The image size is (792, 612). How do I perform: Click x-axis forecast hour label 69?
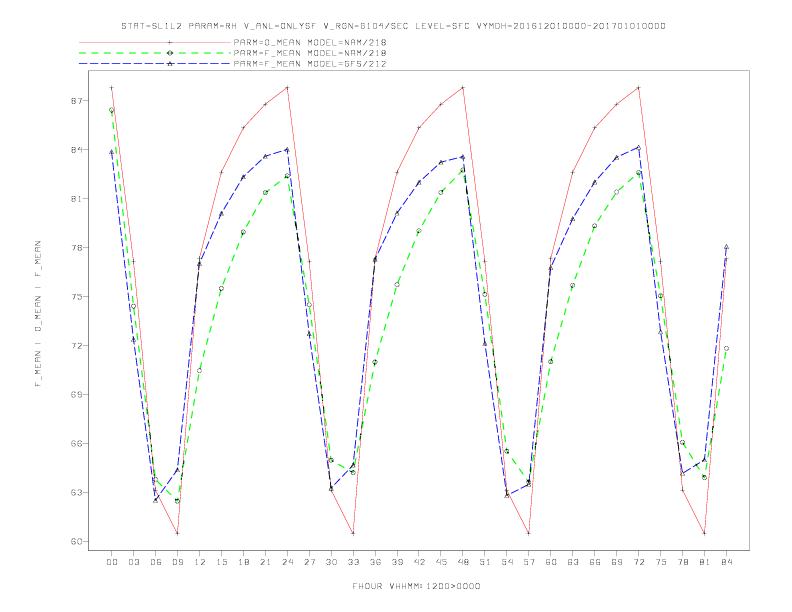[x=617, y=562]
